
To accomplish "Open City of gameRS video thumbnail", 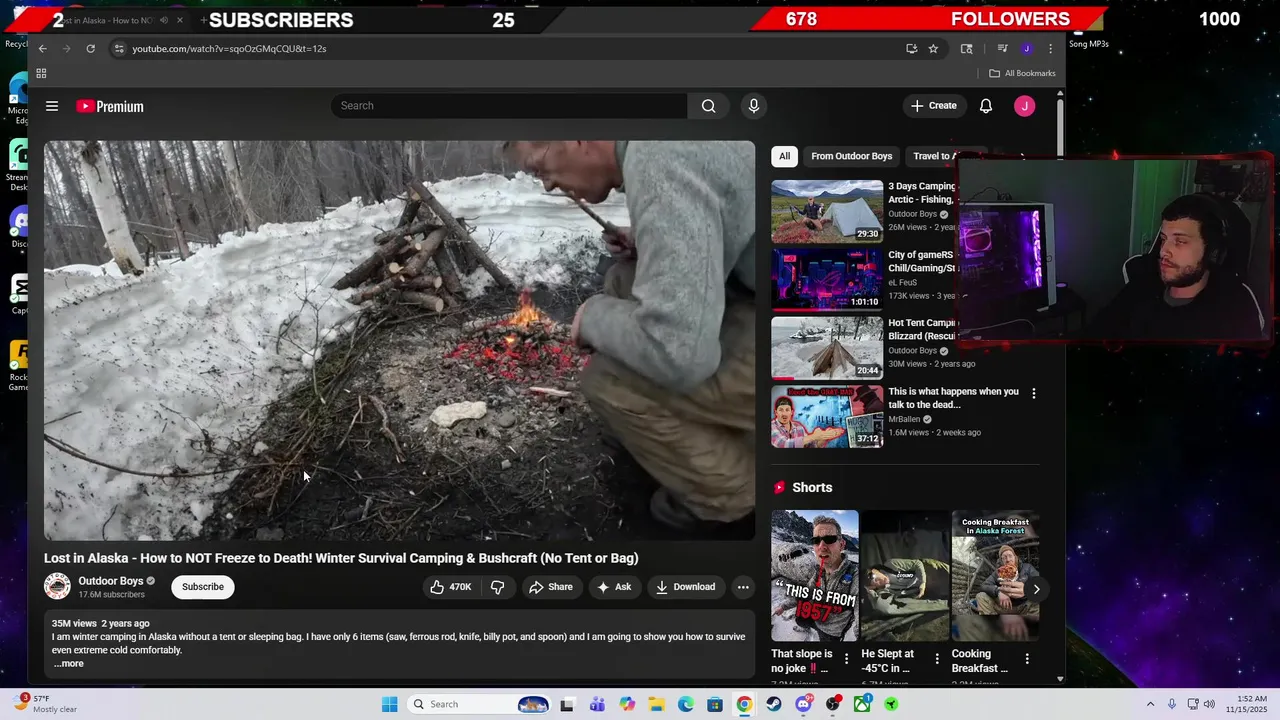I will (827, 280).
